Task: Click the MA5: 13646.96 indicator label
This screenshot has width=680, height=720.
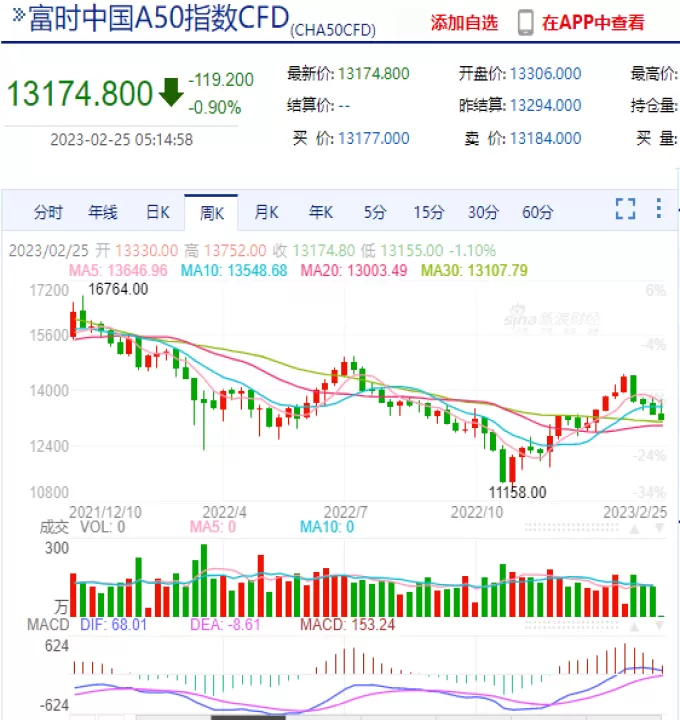Action: tap(118, 270)
